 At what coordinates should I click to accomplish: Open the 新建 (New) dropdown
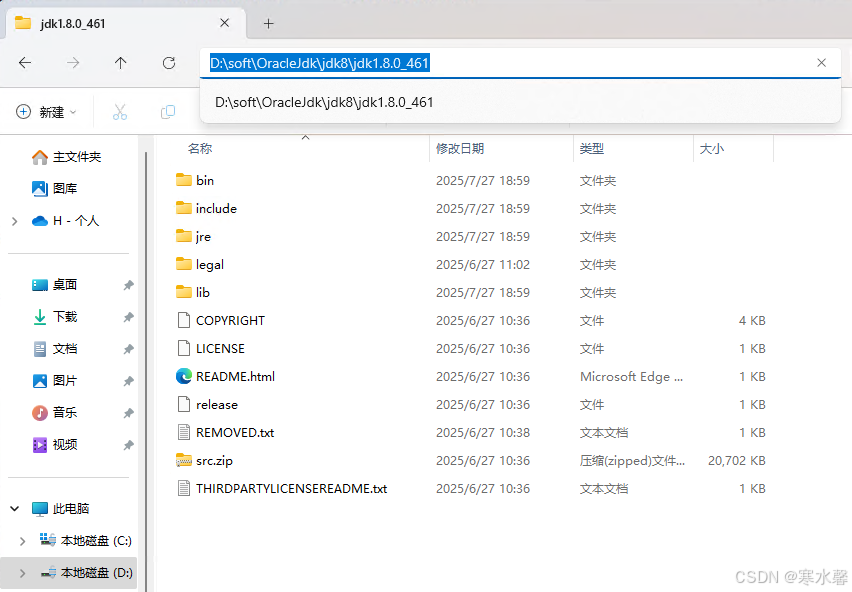46,112
